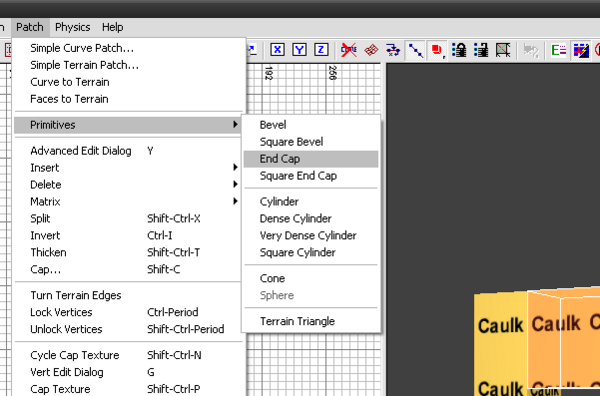Image resolution: width=600 pixels, height=396 pixels.
Task: Select Curve to Terrain
Action: pyautogui.click(x=129, y=82)
